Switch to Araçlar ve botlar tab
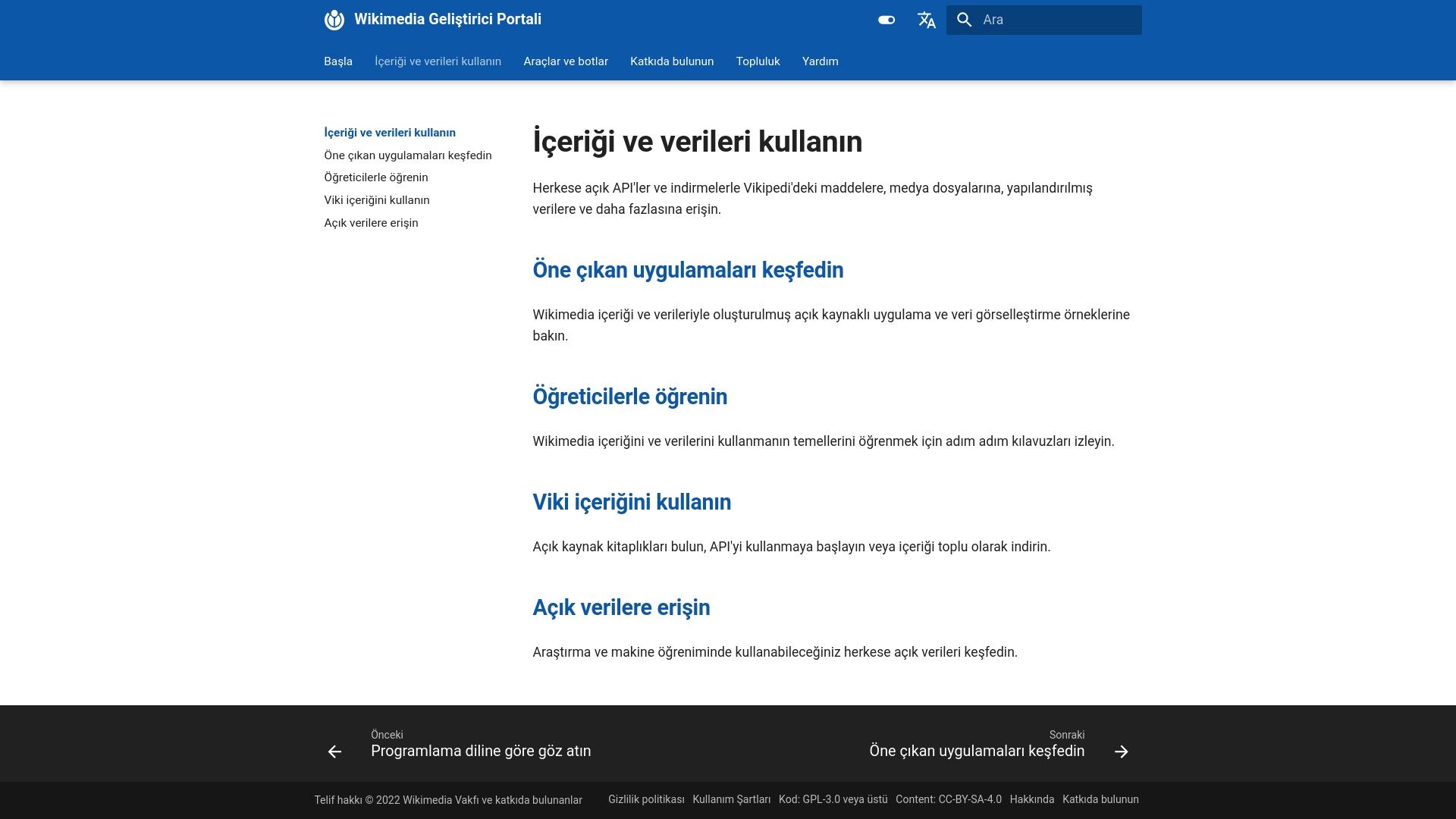1456x819 pixels. [566, 61]
